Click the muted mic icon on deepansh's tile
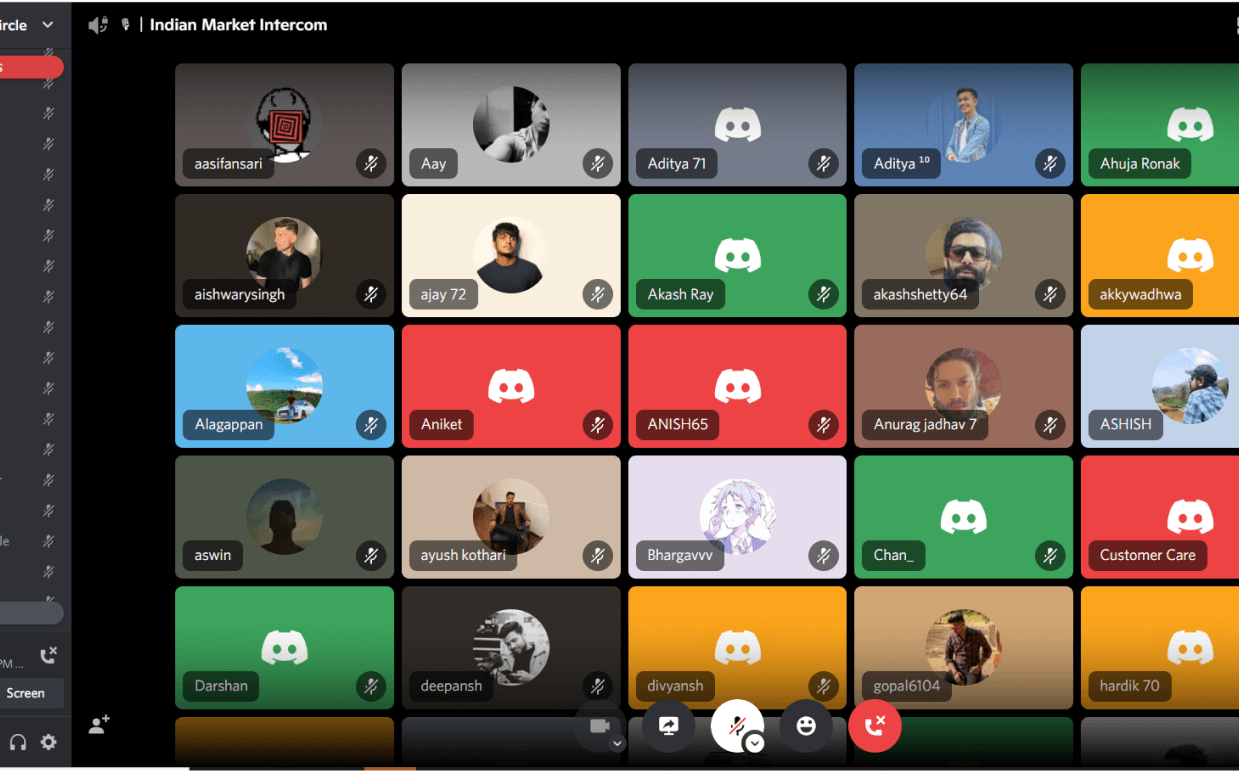Image resolution: width=1239 pixels, height=771 pixels. click(597, 686)
